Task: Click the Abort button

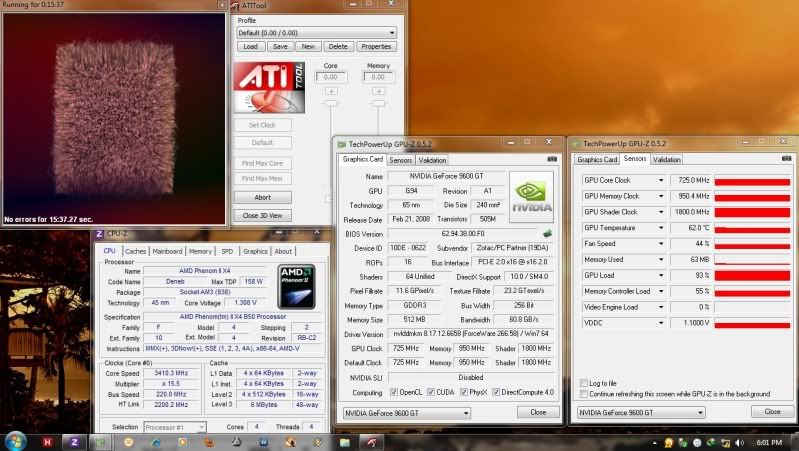Action: tap(263, 197)
